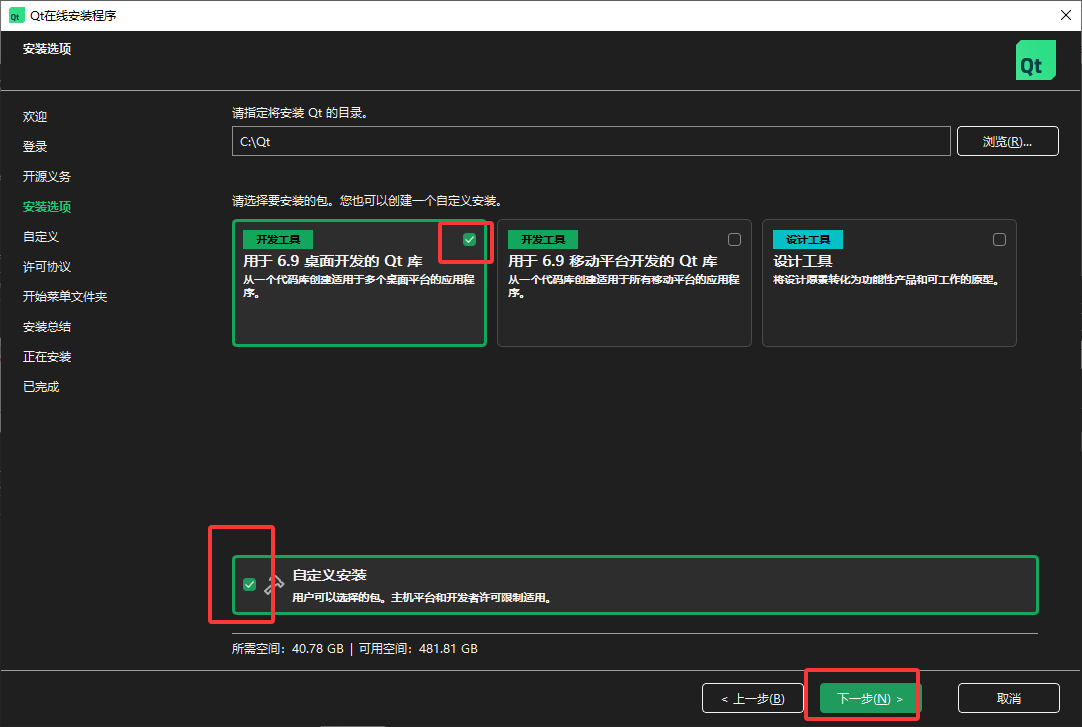Select 安装总结 in the sidebar
Image resolution: width=1082 pixels, height=727 pixels.
click(48, 326)
